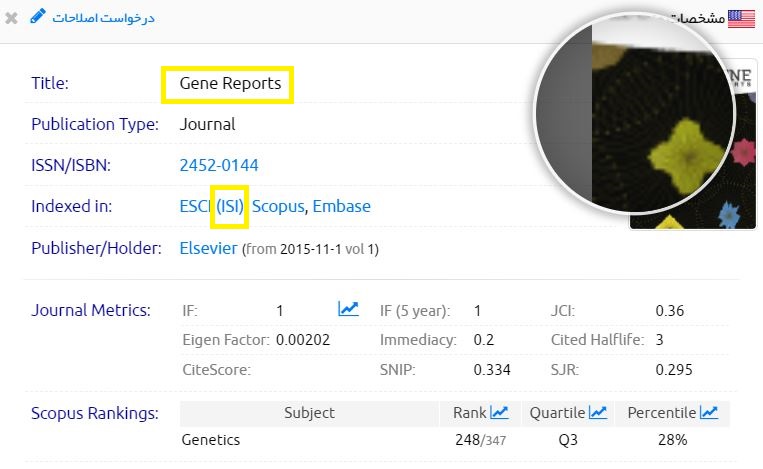
Task: Open the Rank trend chart icon
Action: click(x=499, y=412)
